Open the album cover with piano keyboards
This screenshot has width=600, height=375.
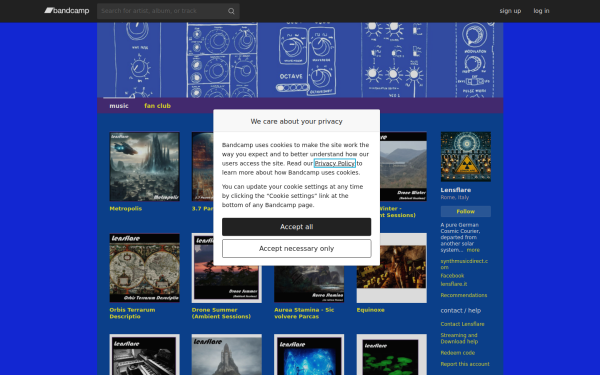(x=144, y=355)
